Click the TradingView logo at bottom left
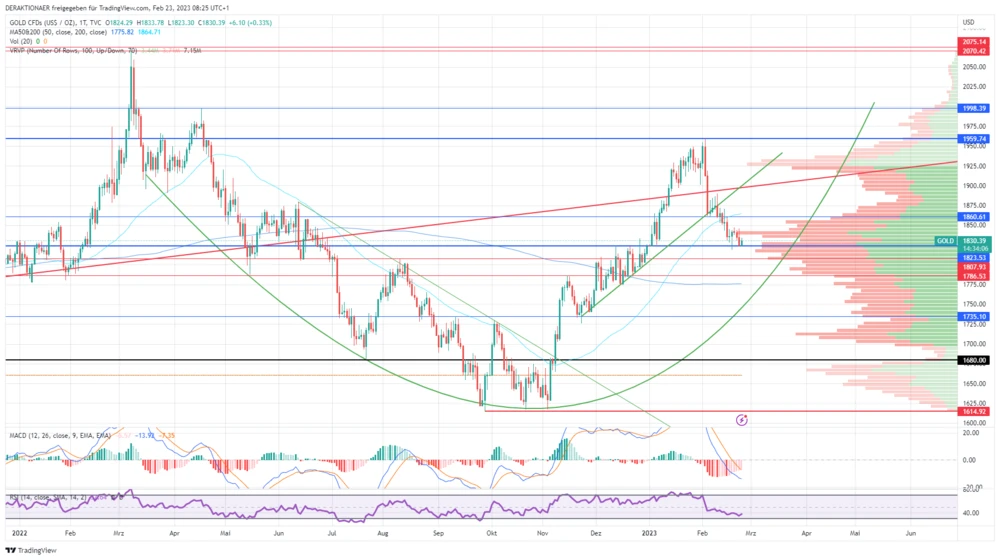1000x560 pixels. tap(30, 549)
